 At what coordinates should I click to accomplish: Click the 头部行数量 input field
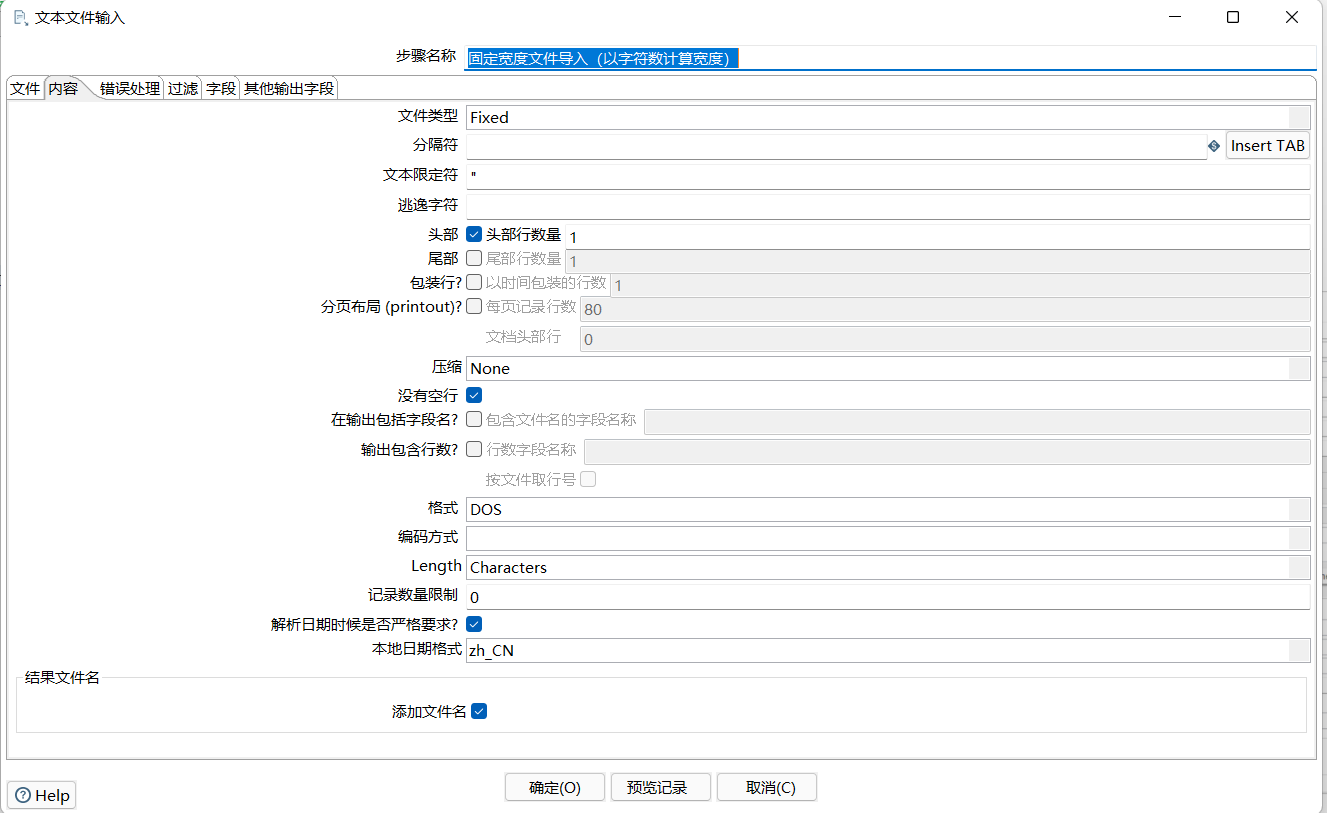(938, 237)
